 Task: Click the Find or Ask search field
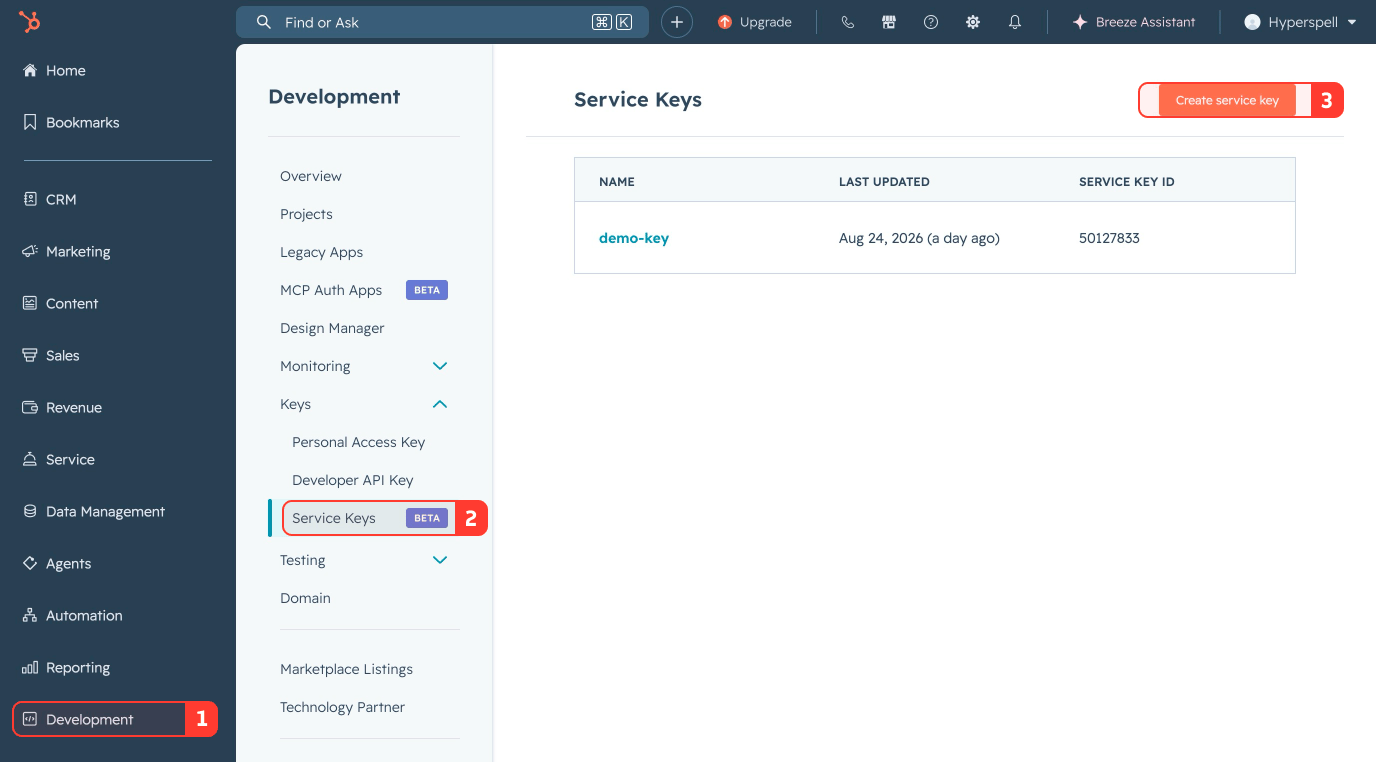[x=442, y=22]
